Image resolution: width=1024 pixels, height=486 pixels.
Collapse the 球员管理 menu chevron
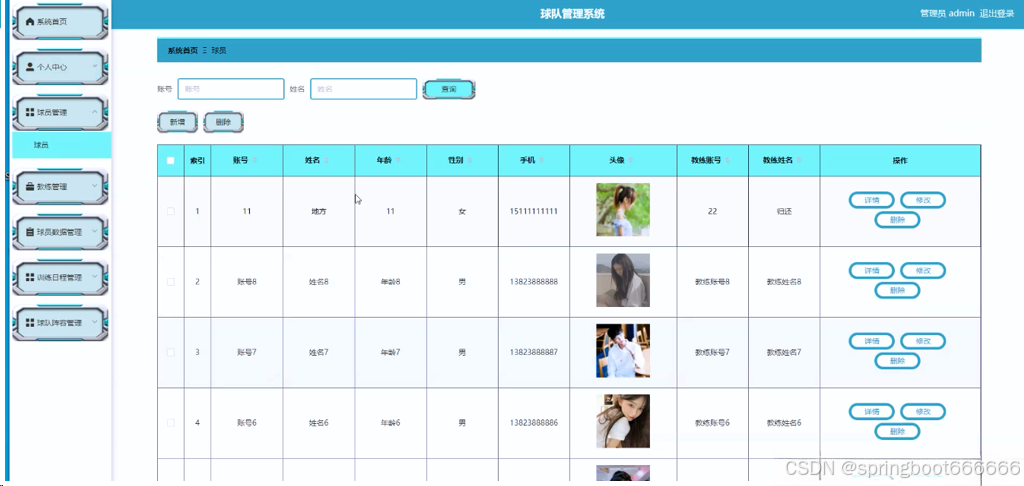pyautogui.click(x=95, y=112)
